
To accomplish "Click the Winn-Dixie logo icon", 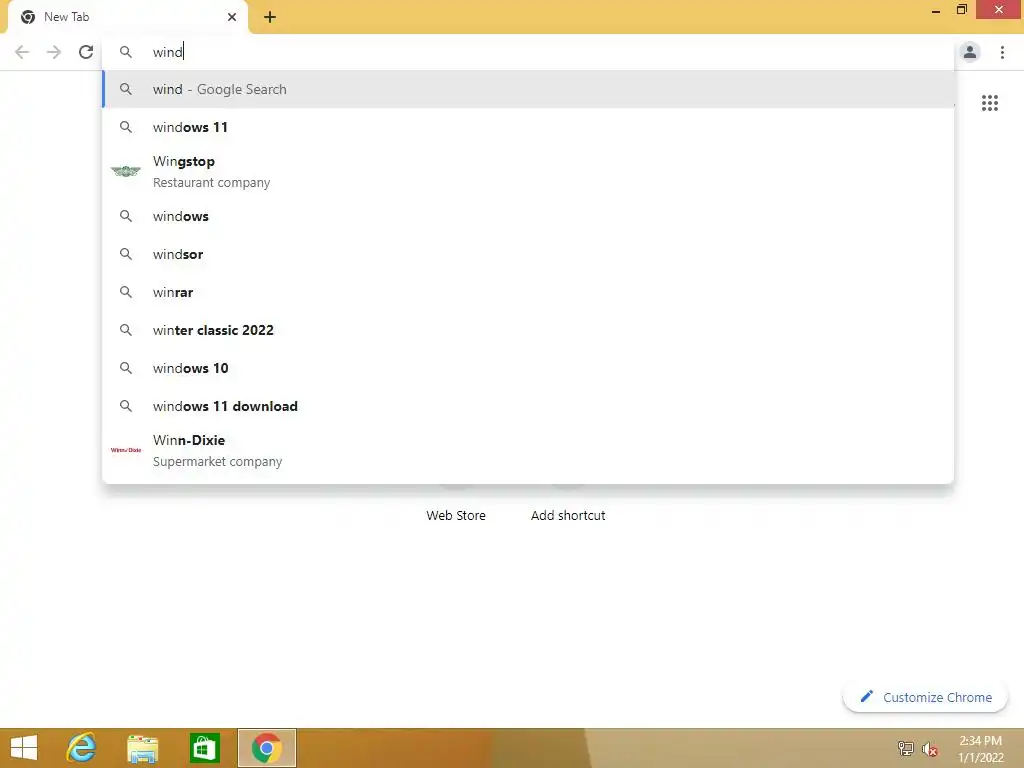I will point(126,450).
